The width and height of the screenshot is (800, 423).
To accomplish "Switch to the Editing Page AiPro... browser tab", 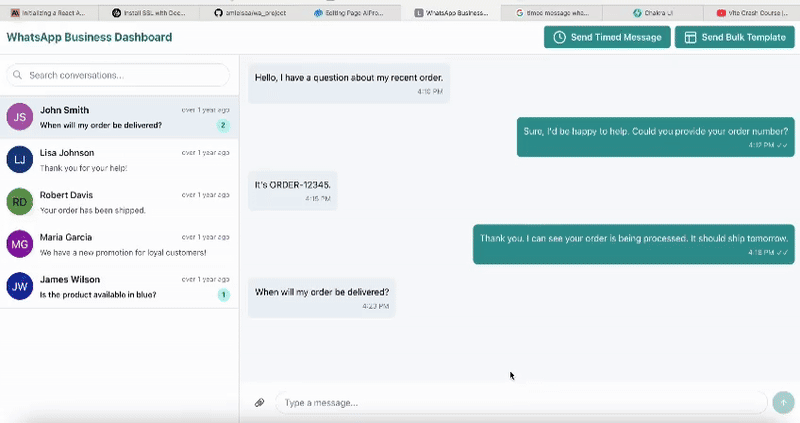I will tap(350, 13).
